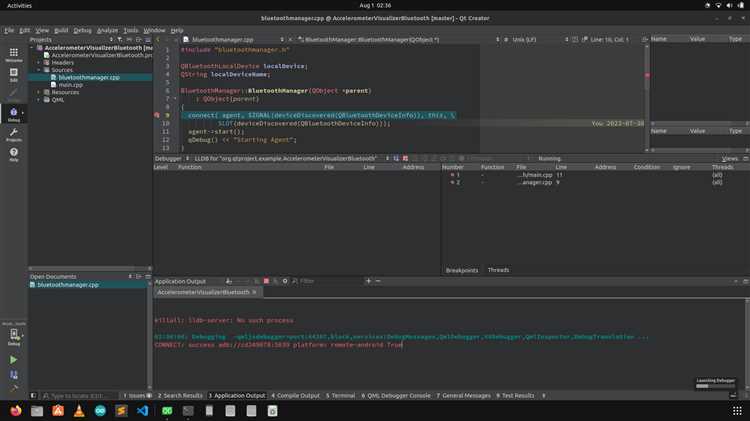The image size is (750, 421).
Task: Open editor file dropdown bluetoothmanager.cpp
Action: pos(233,40)
